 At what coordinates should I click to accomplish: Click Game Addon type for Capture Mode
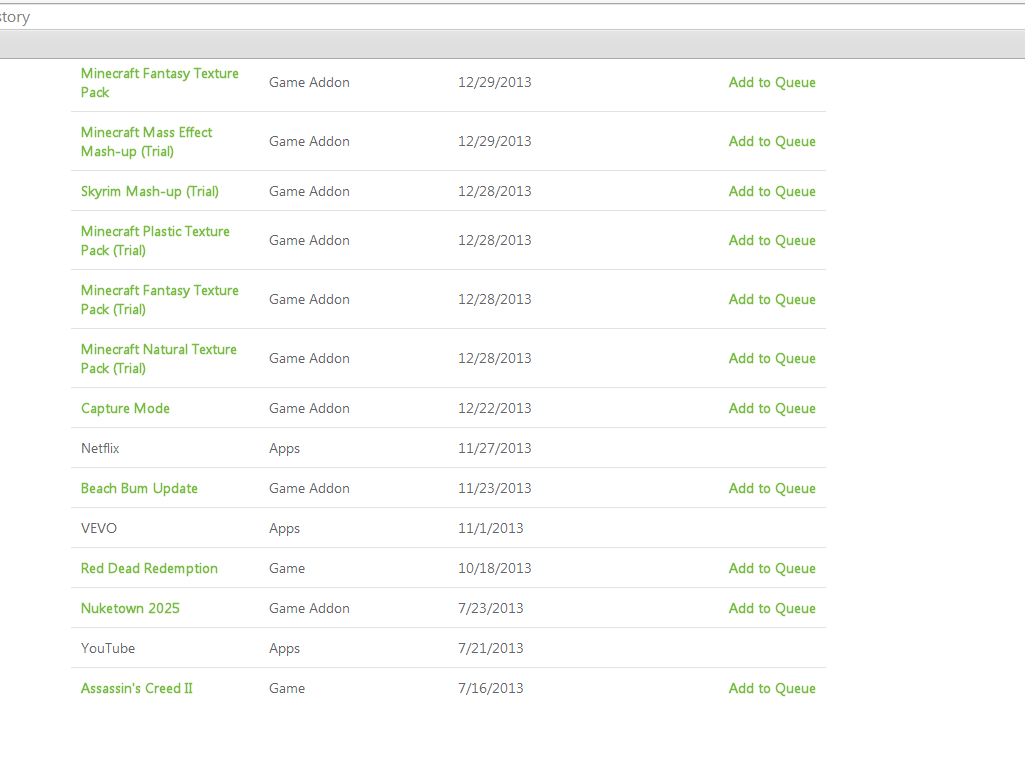pos(309,409)
